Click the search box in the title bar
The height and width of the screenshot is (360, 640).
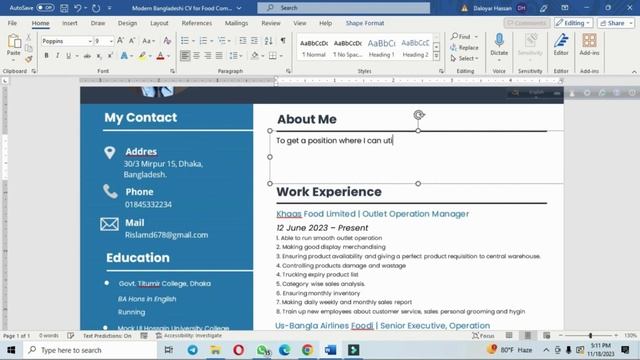click(x=343, y=8)
